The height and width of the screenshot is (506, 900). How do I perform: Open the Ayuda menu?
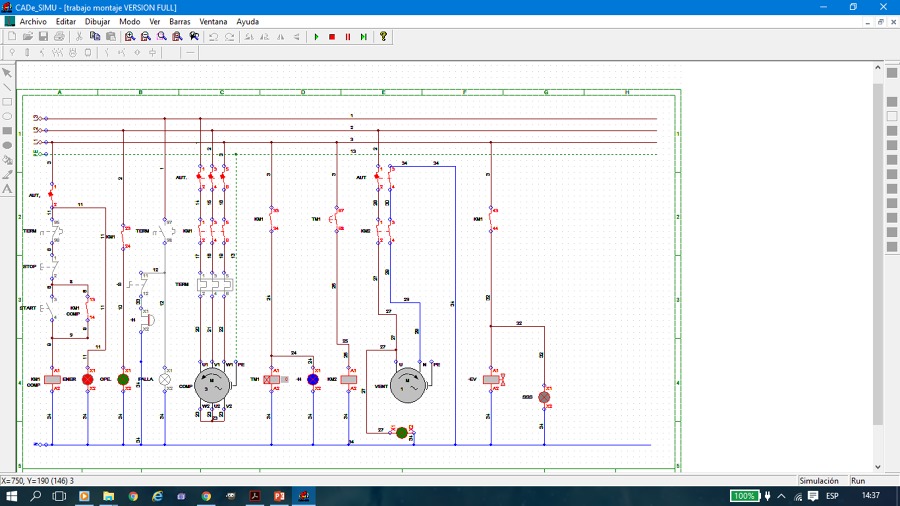point(248,21)
